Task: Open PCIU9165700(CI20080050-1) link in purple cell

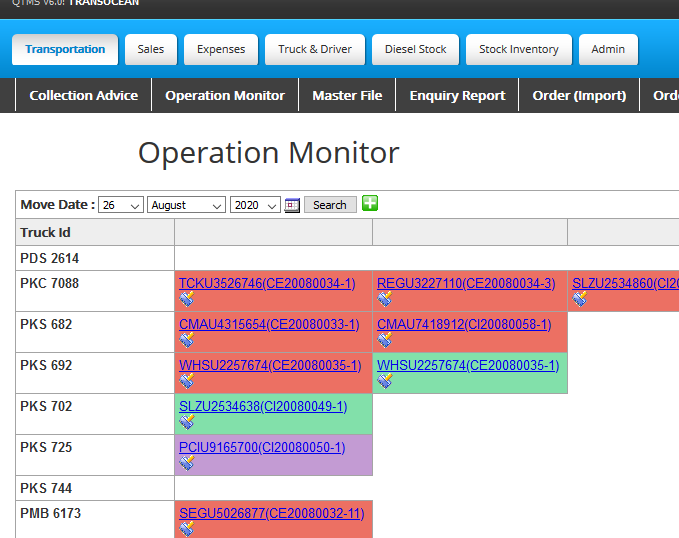Action: click(261, 447)
